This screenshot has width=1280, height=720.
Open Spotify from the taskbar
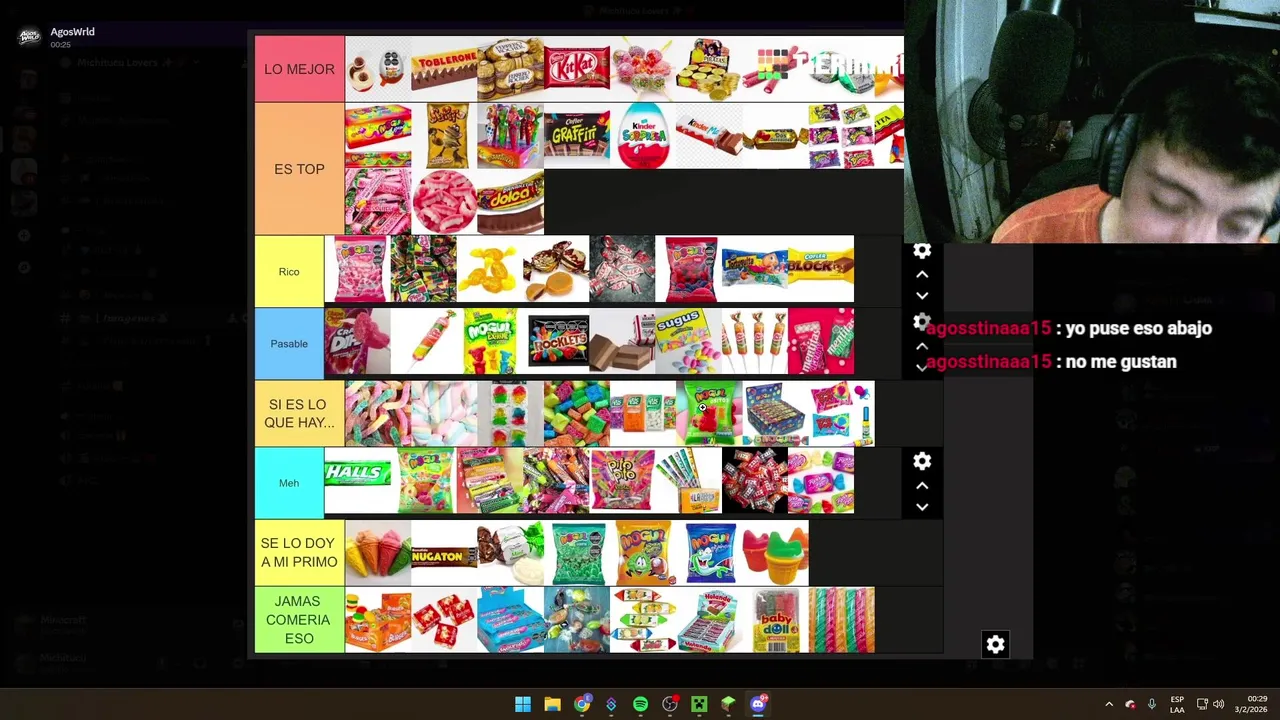(640, 704)
